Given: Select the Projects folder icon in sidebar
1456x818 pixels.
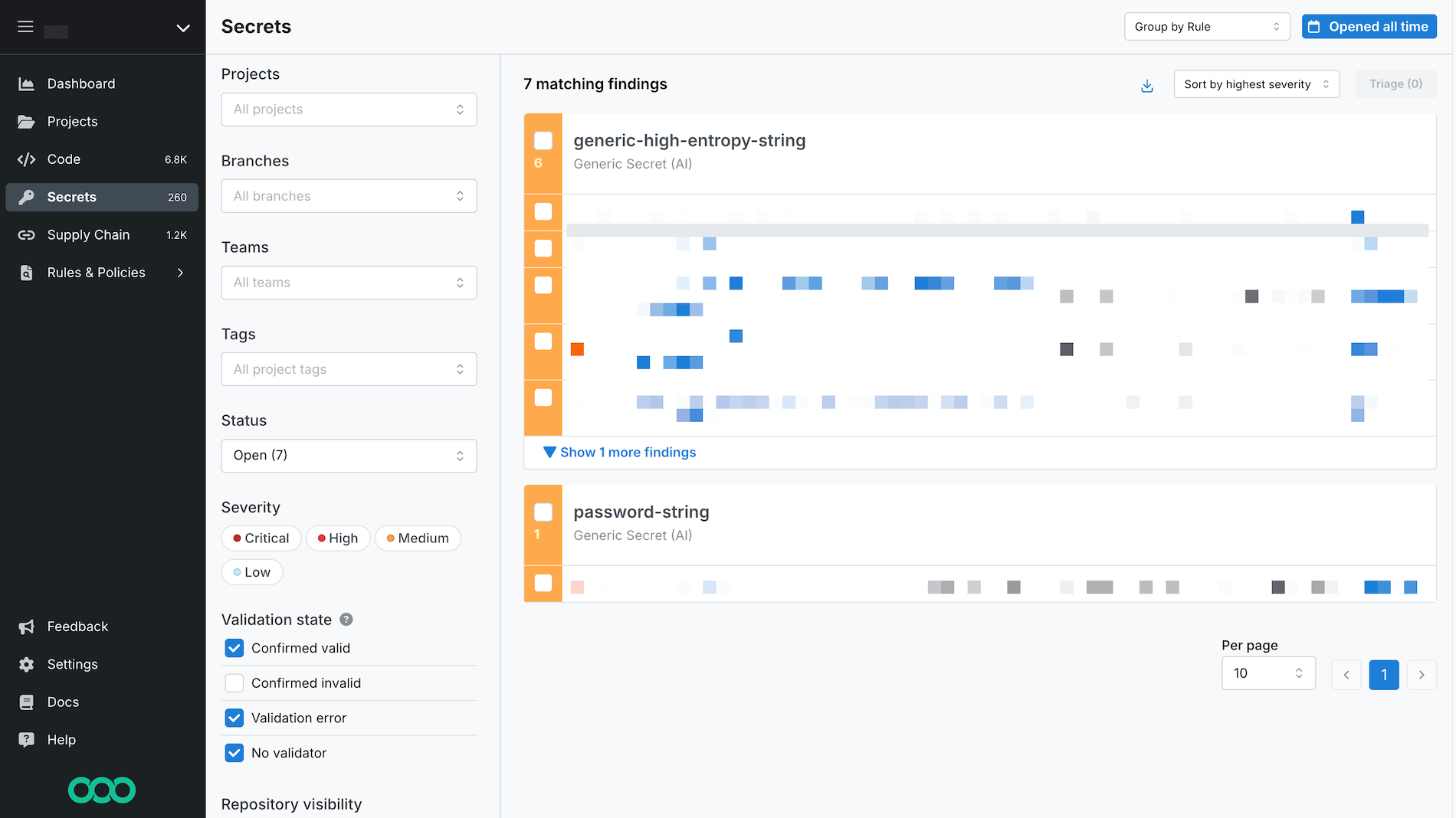Looking at the screenshot, I should (x=26, y=121).
